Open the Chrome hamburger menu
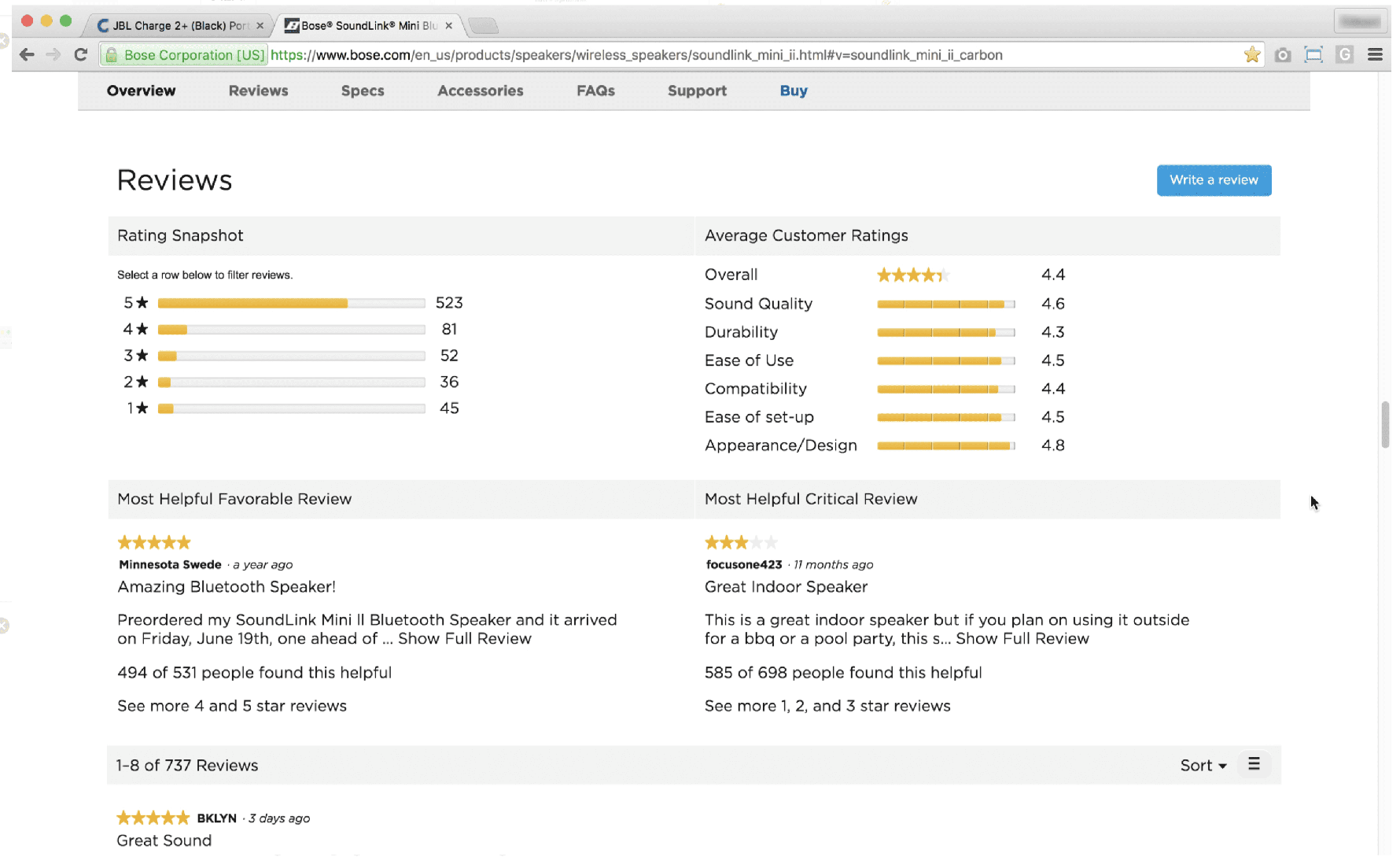This screenshot has width=1400, height=868. pos(1375,55)
